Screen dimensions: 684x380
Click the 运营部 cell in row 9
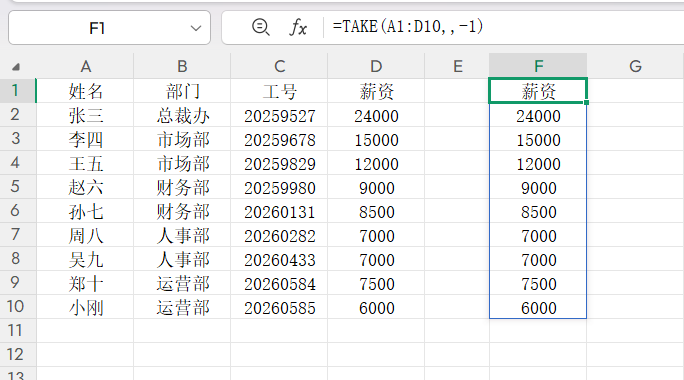coord(182,284)
